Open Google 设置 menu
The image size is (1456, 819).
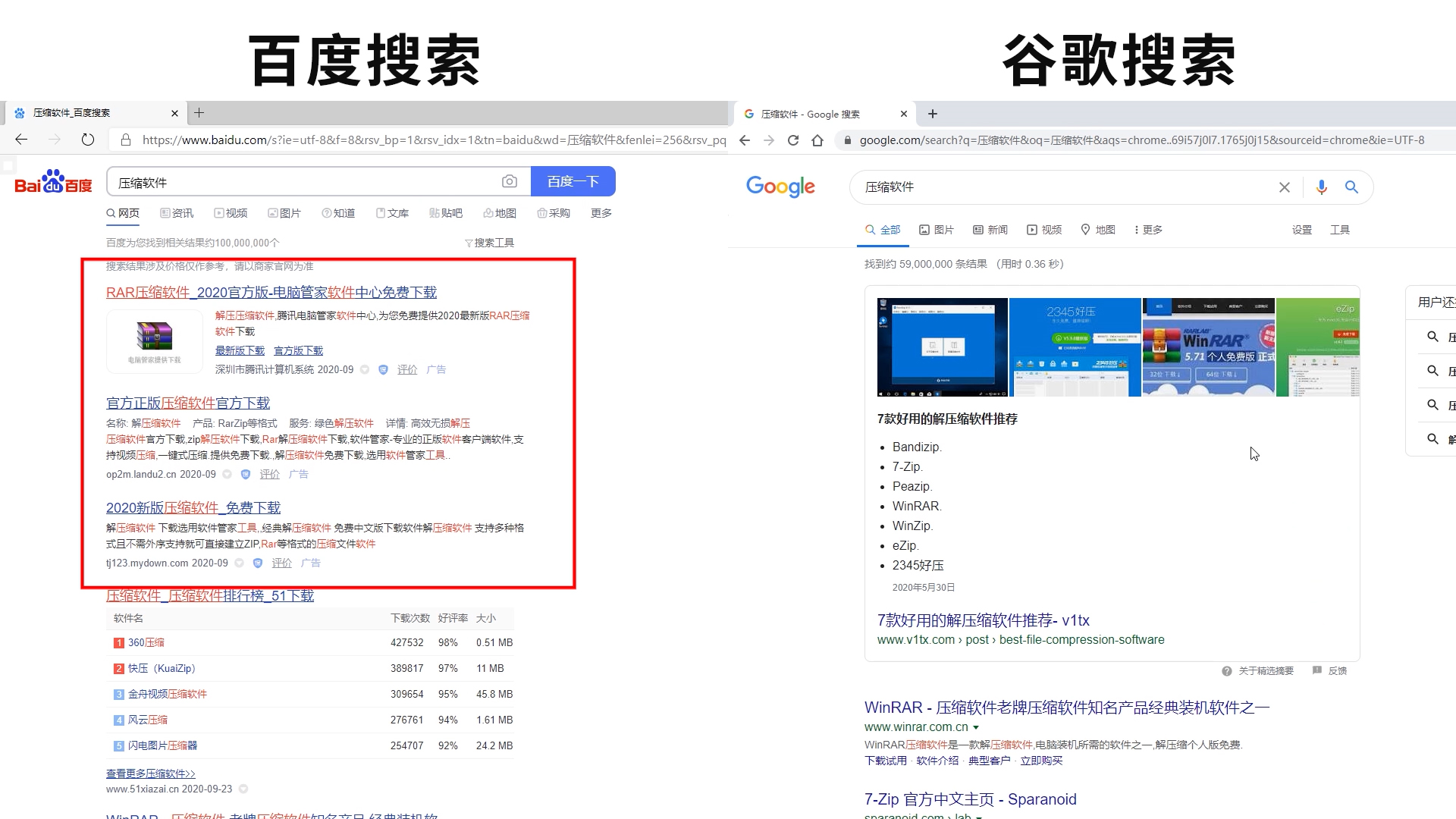[x=1302, y=230]
